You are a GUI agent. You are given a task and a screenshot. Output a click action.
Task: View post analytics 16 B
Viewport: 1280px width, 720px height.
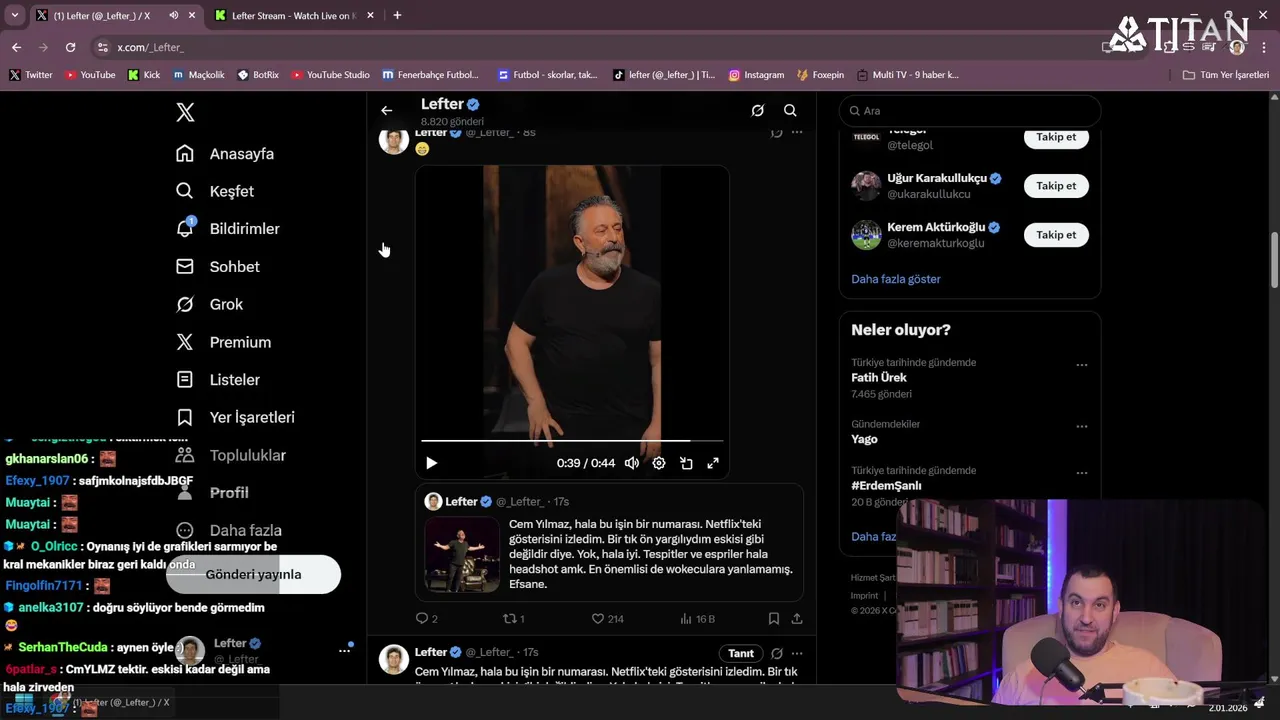[x=697, y=619]
